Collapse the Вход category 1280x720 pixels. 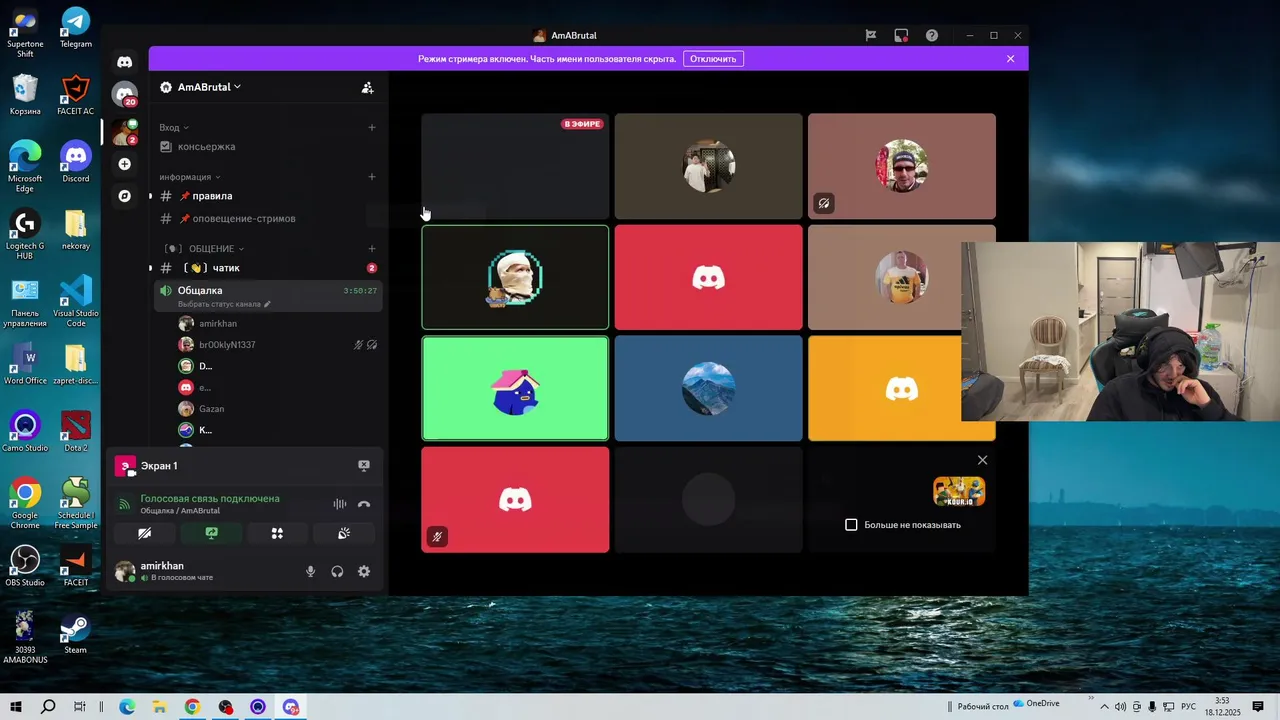pos(174,127)
